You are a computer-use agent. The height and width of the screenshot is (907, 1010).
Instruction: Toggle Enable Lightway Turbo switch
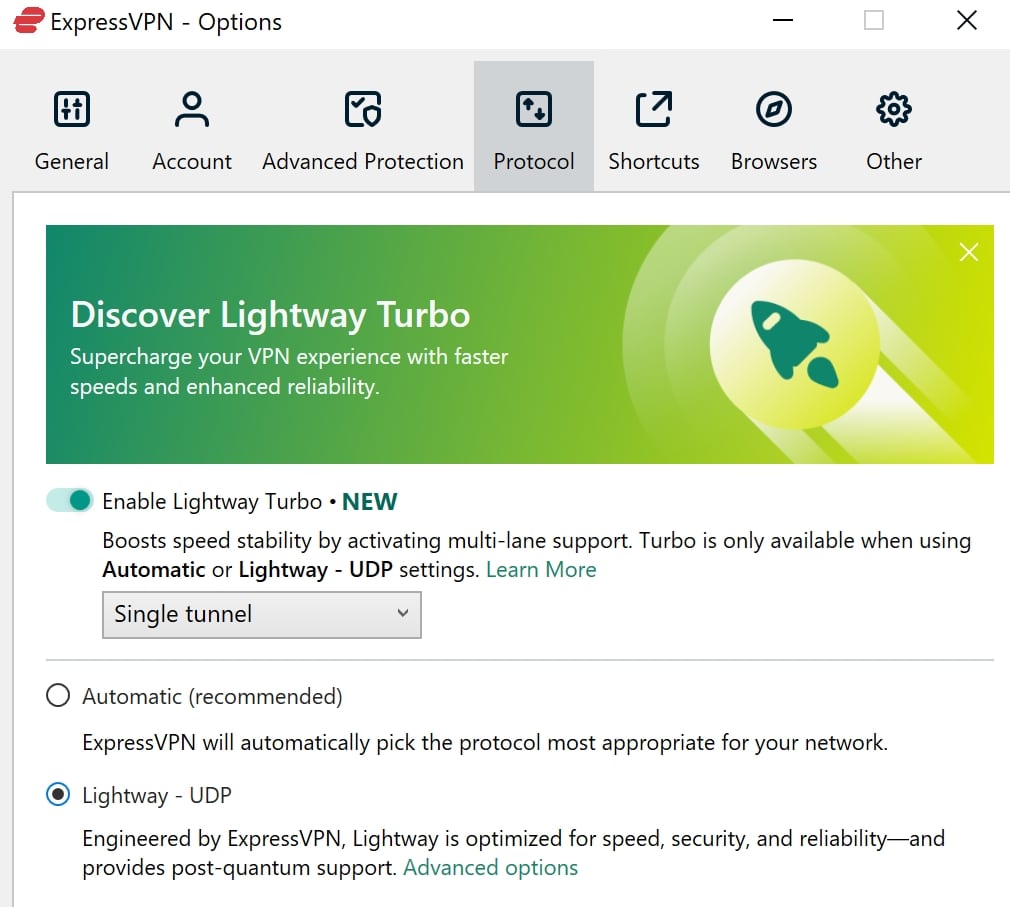70,501
